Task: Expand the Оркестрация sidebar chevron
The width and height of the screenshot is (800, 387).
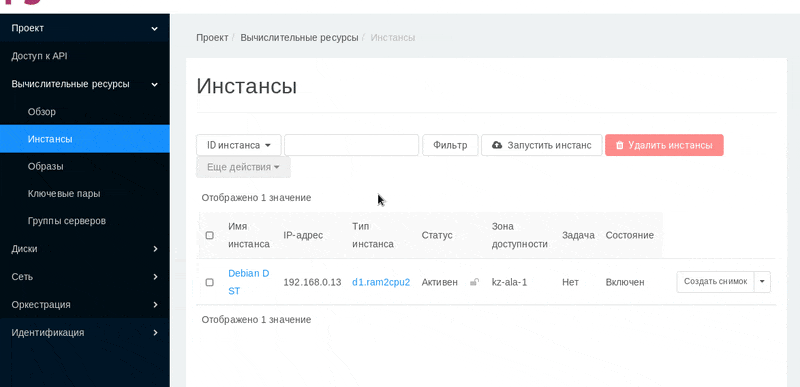Action: [x=155, y=305]
